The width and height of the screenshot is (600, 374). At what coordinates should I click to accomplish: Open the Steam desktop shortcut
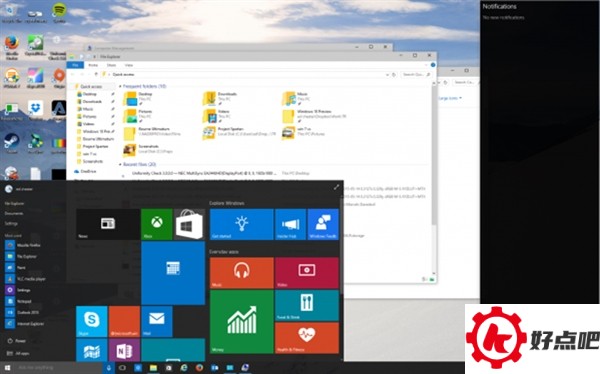coord(11,144)
